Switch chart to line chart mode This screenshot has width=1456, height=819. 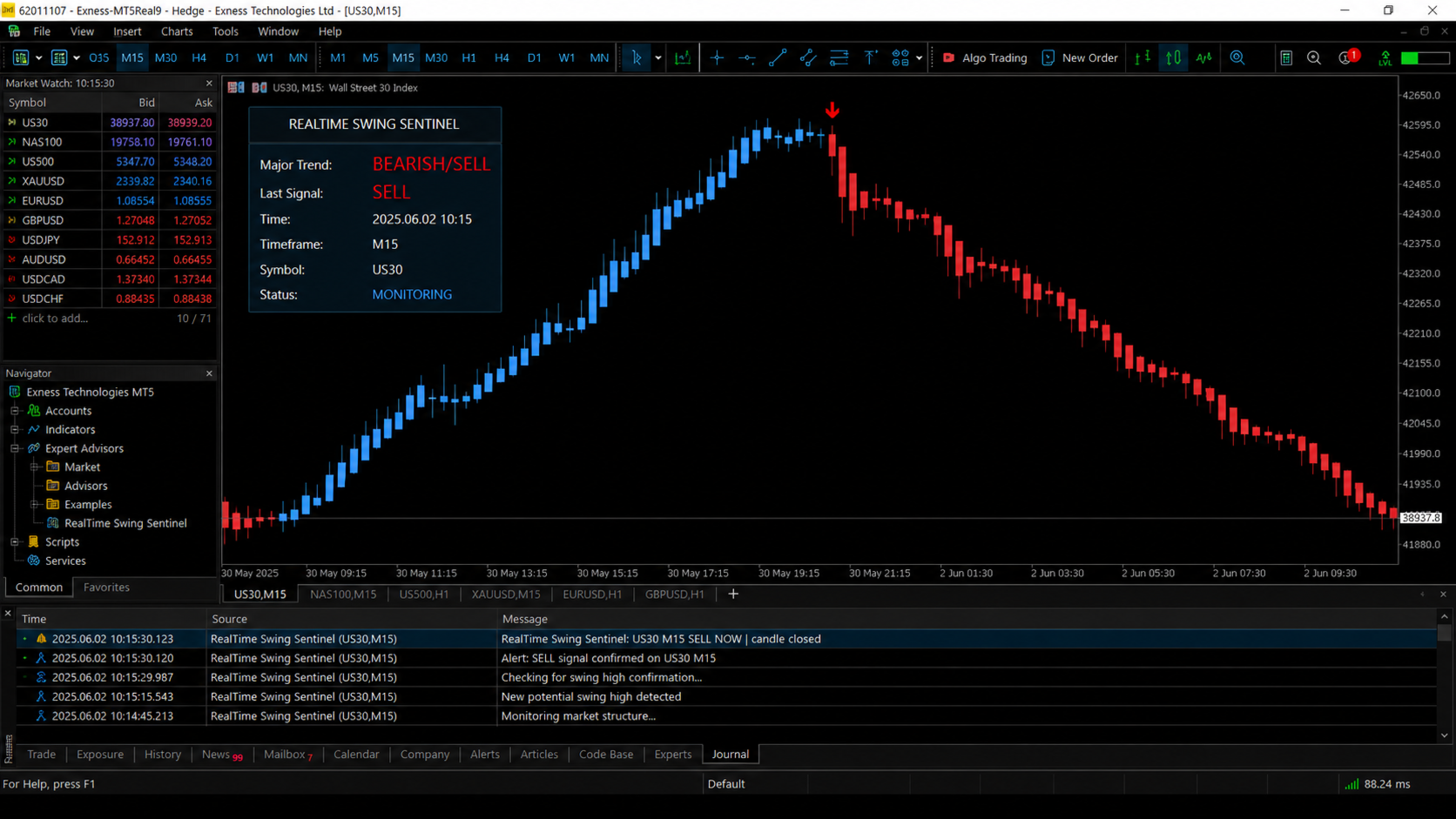pos(1204,57)
